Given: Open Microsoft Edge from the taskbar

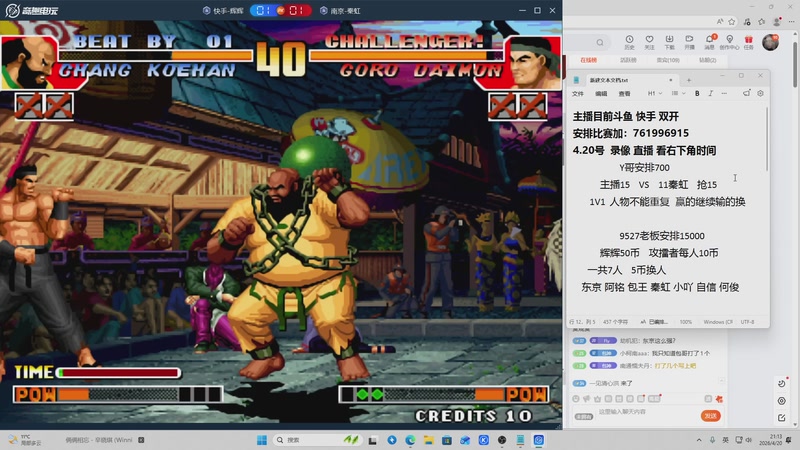Looking at the screenshot, I should [410, 440].
